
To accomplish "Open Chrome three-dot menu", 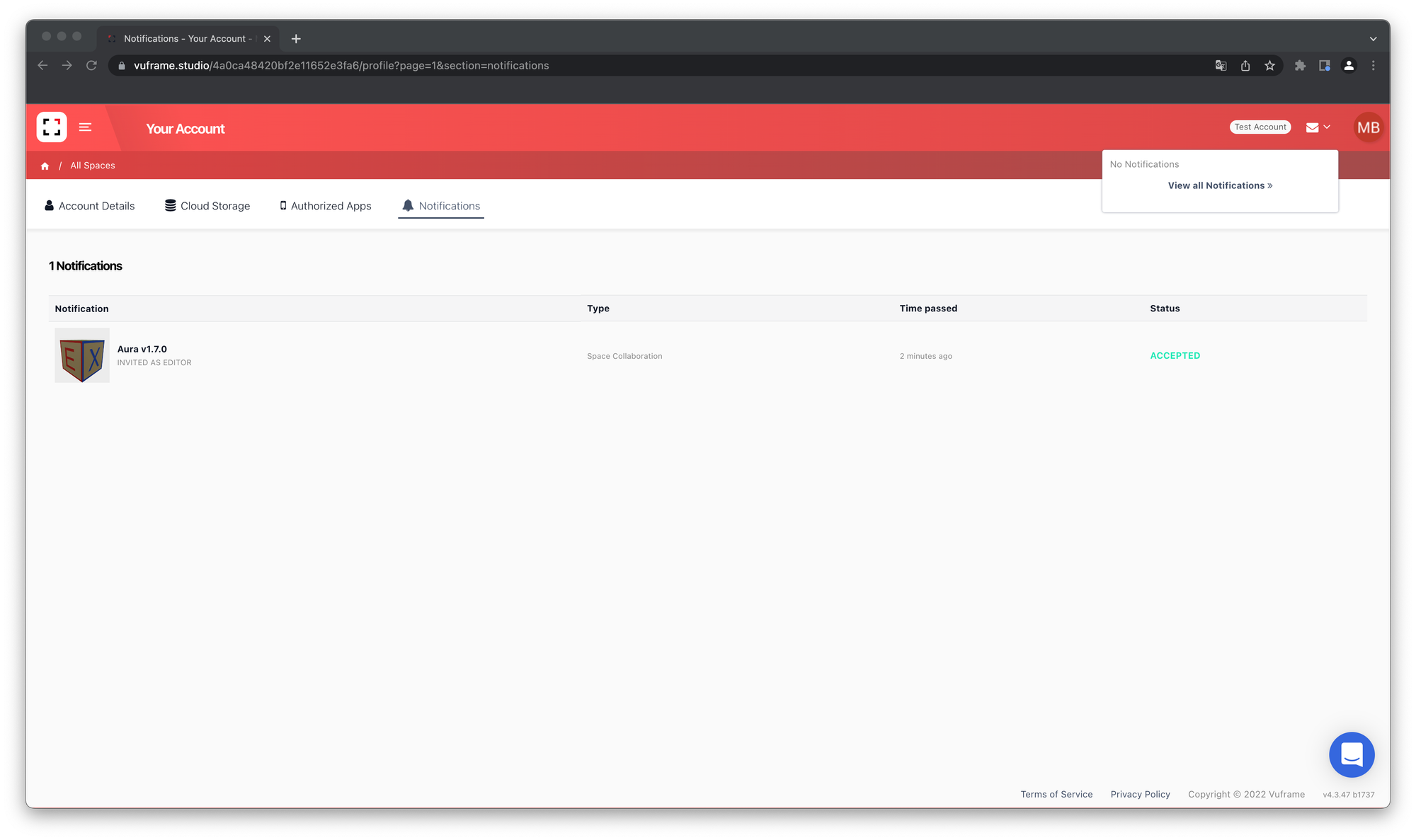I will point(1374,65).
